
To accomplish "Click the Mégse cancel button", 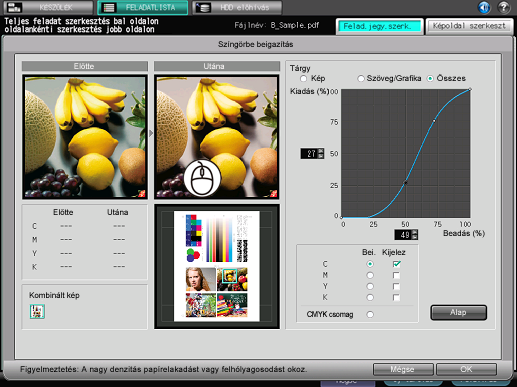I will point(403,369).
